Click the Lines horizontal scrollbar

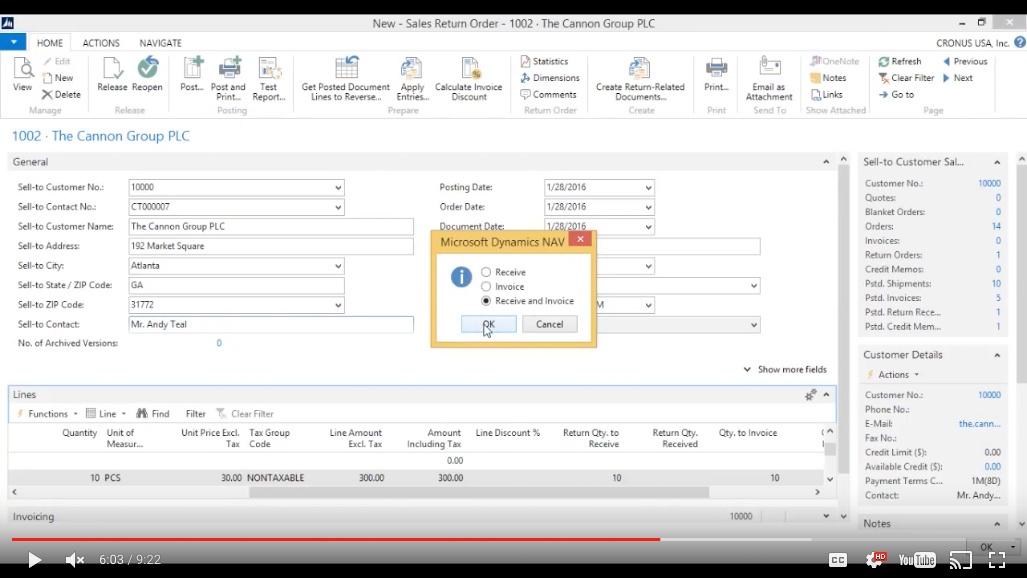click(x=479, y=492)
